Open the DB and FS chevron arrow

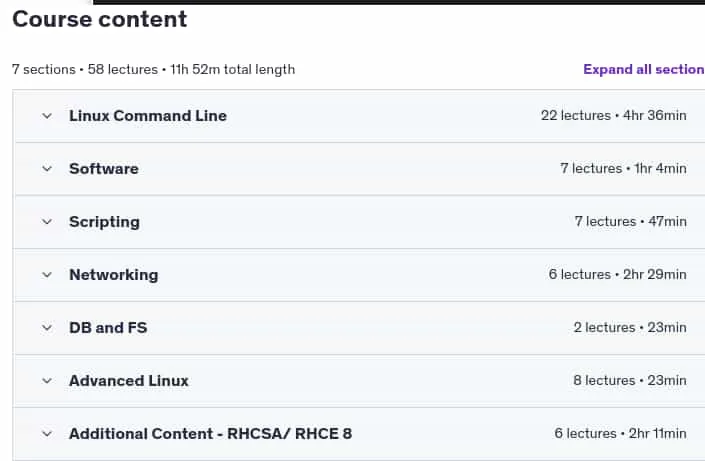(47, 328)
